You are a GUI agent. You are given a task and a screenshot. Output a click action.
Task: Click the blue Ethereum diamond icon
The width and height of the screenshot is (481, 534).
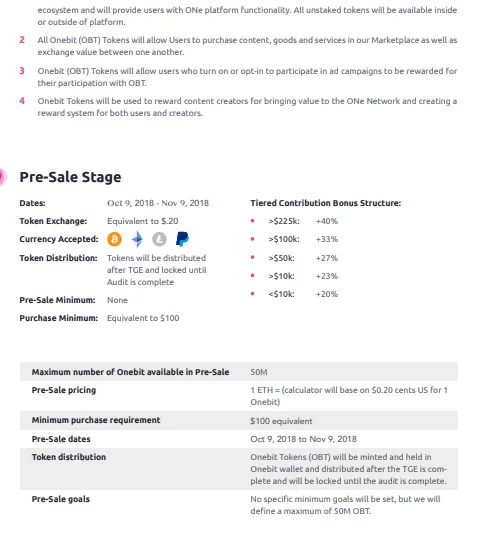pos(137,239)
